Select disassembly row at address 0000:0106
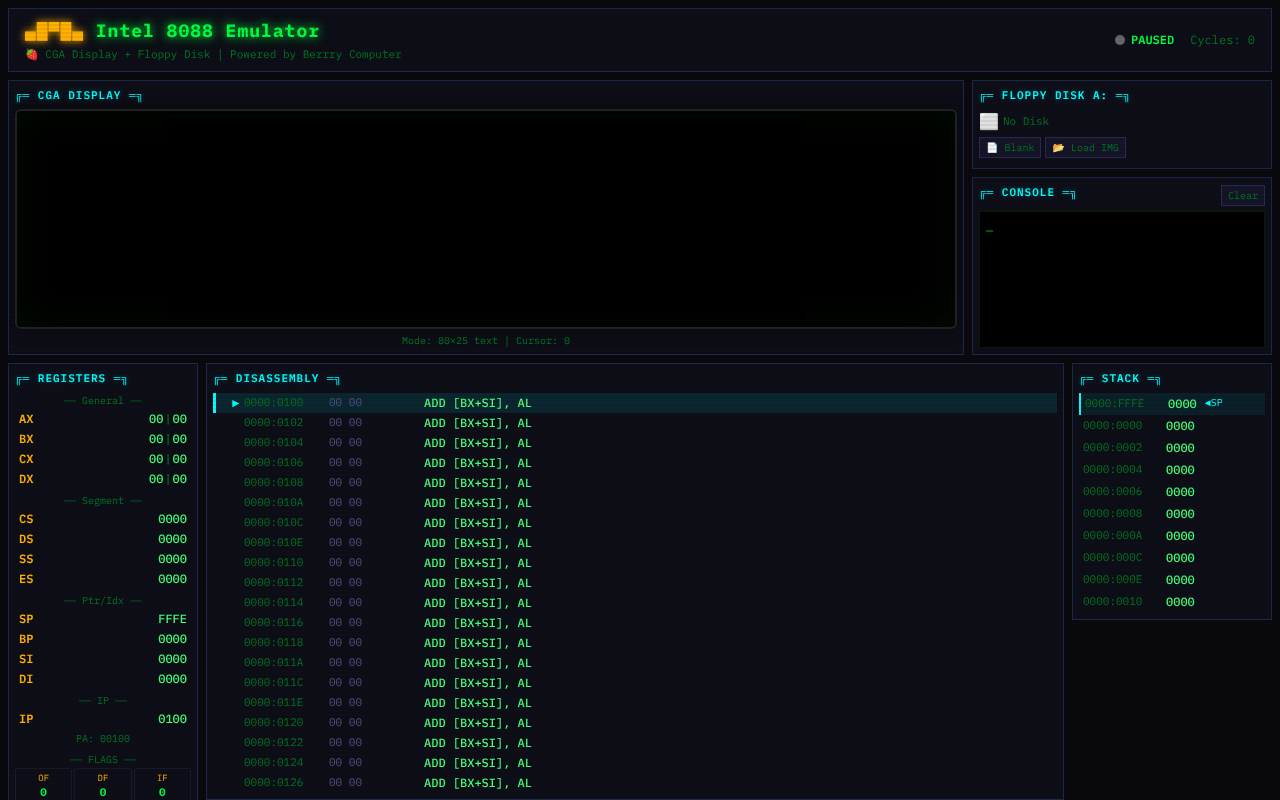 tap(635, 463)
